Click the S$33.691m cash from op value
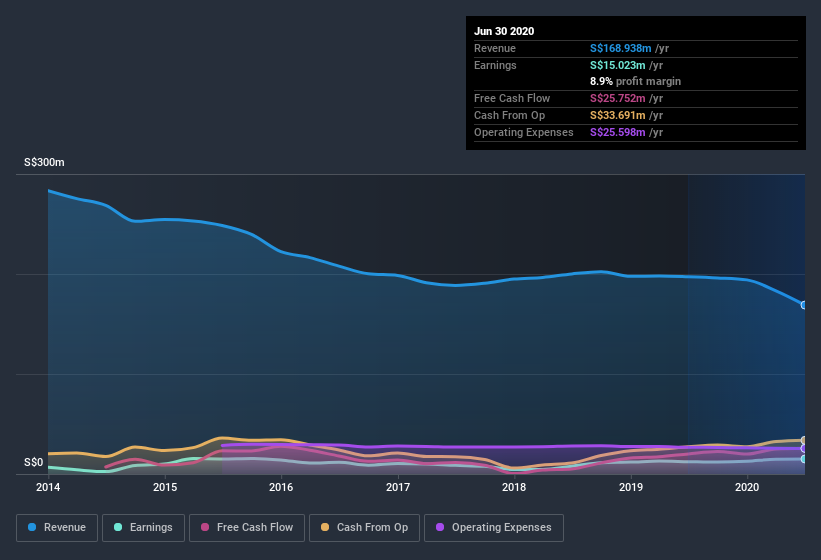 (617, 115)
